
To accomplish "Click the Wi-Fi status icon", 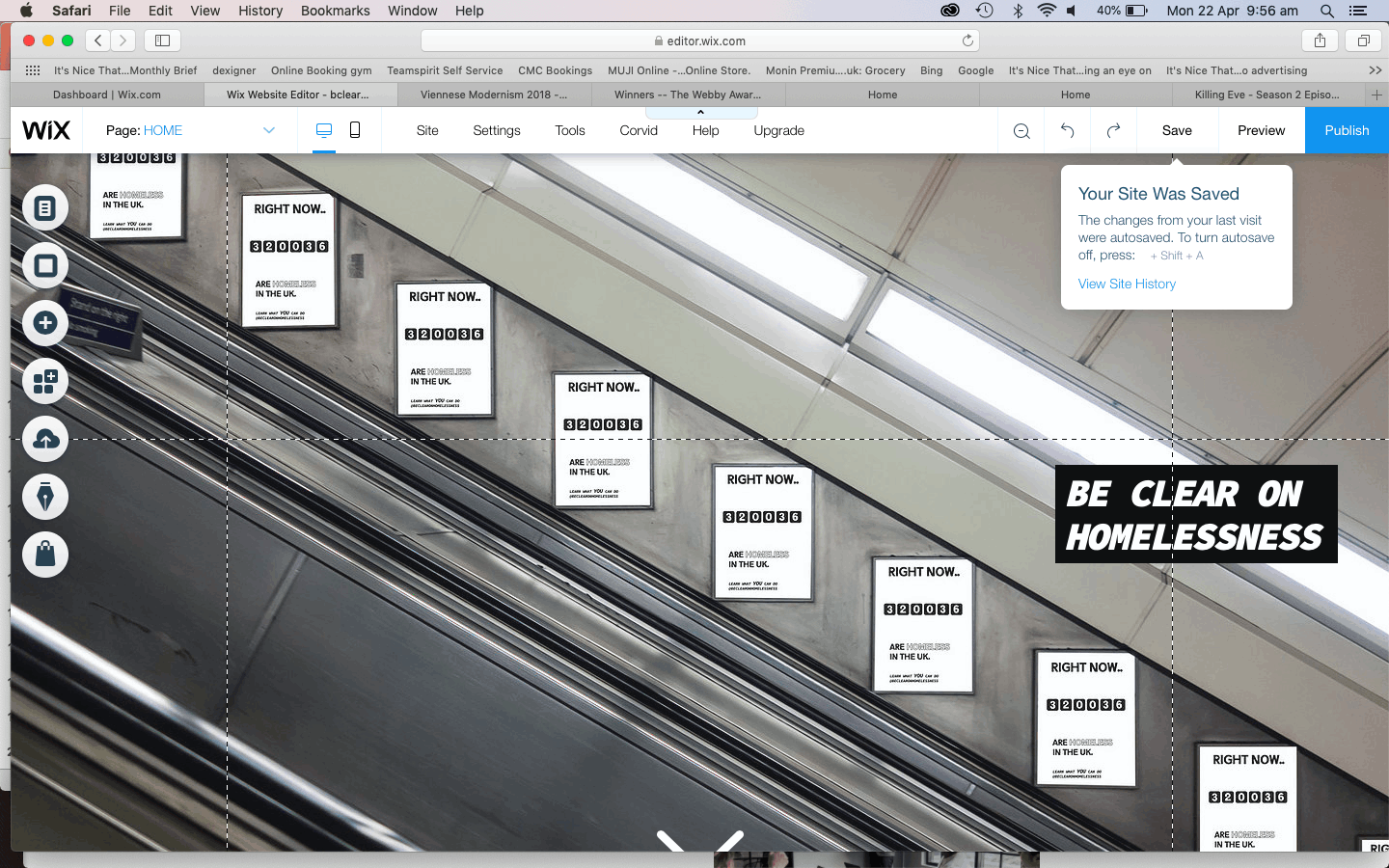I will (x=1047, y=11).
